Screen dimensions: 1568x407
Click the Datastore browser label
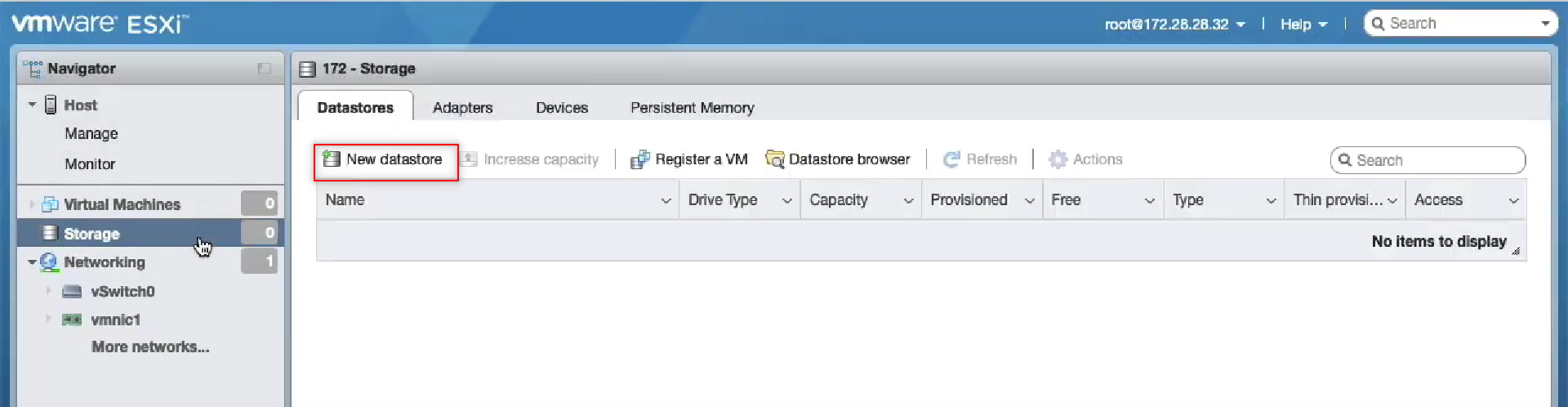pyautogui.click(x=849, y=159)
